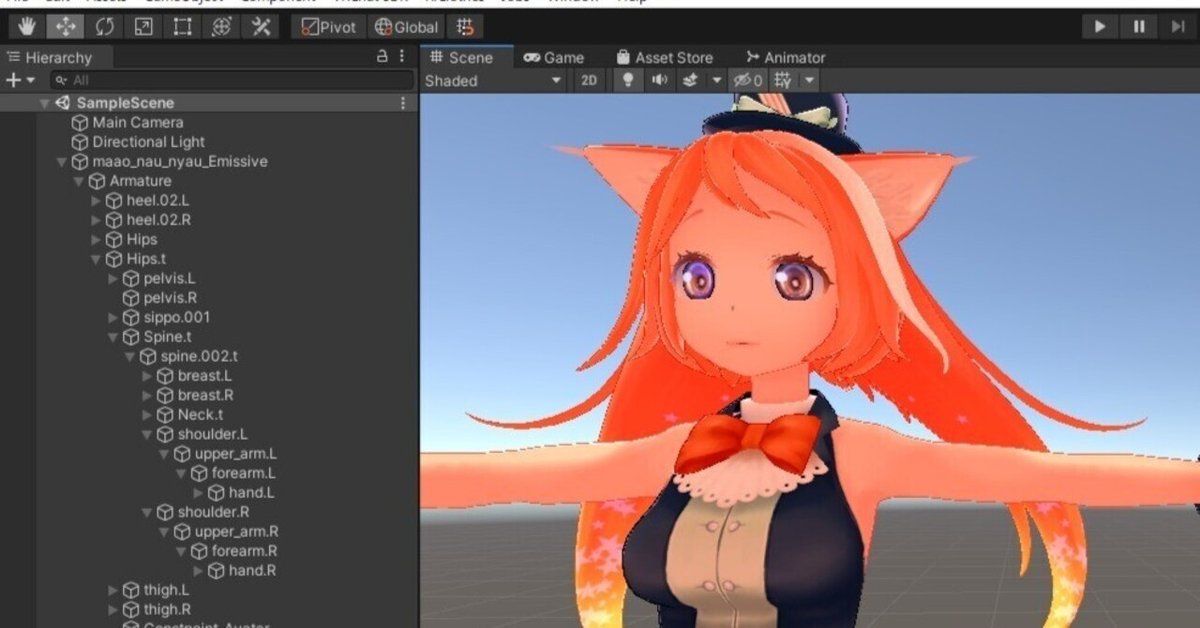Toggle Pivot/Center handle position
The image size is (1200, 628).
click(x=329, y=27)
